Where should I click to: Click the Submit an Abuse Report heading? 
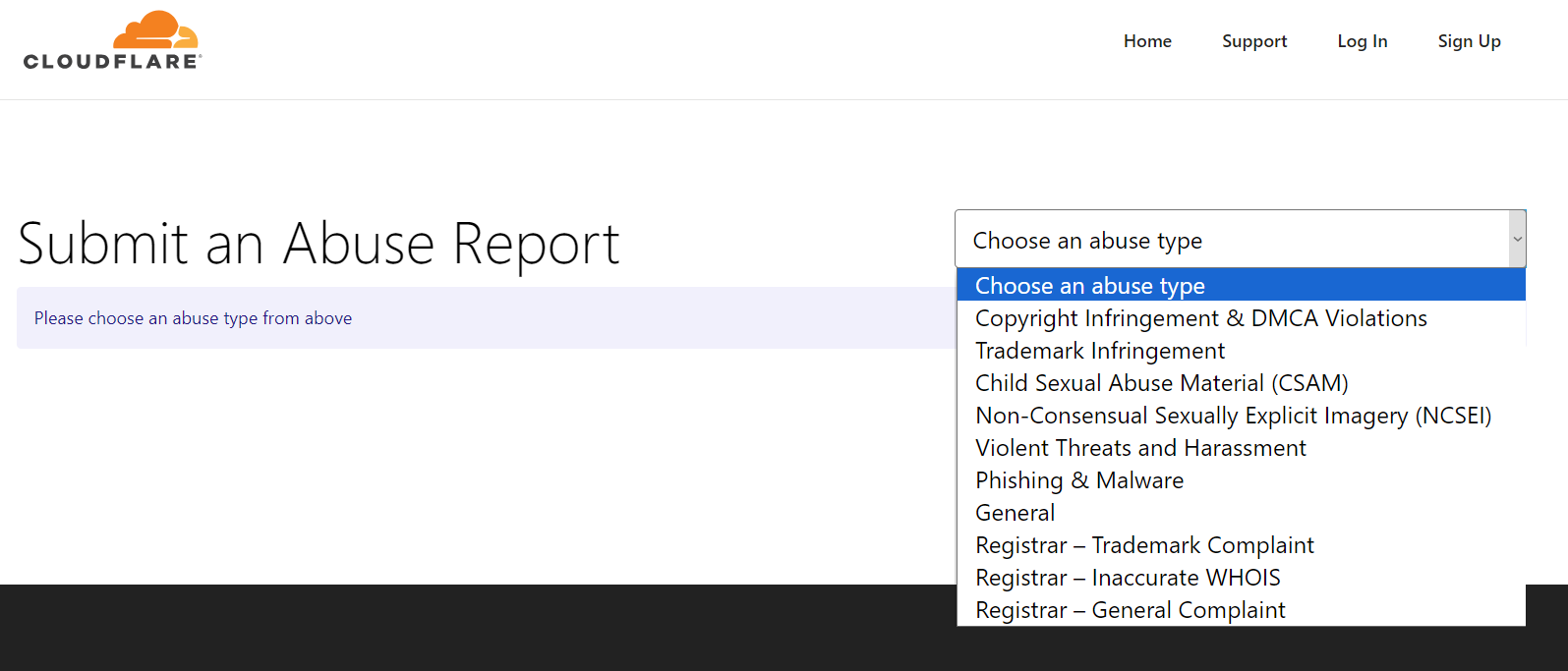point(319,244)
